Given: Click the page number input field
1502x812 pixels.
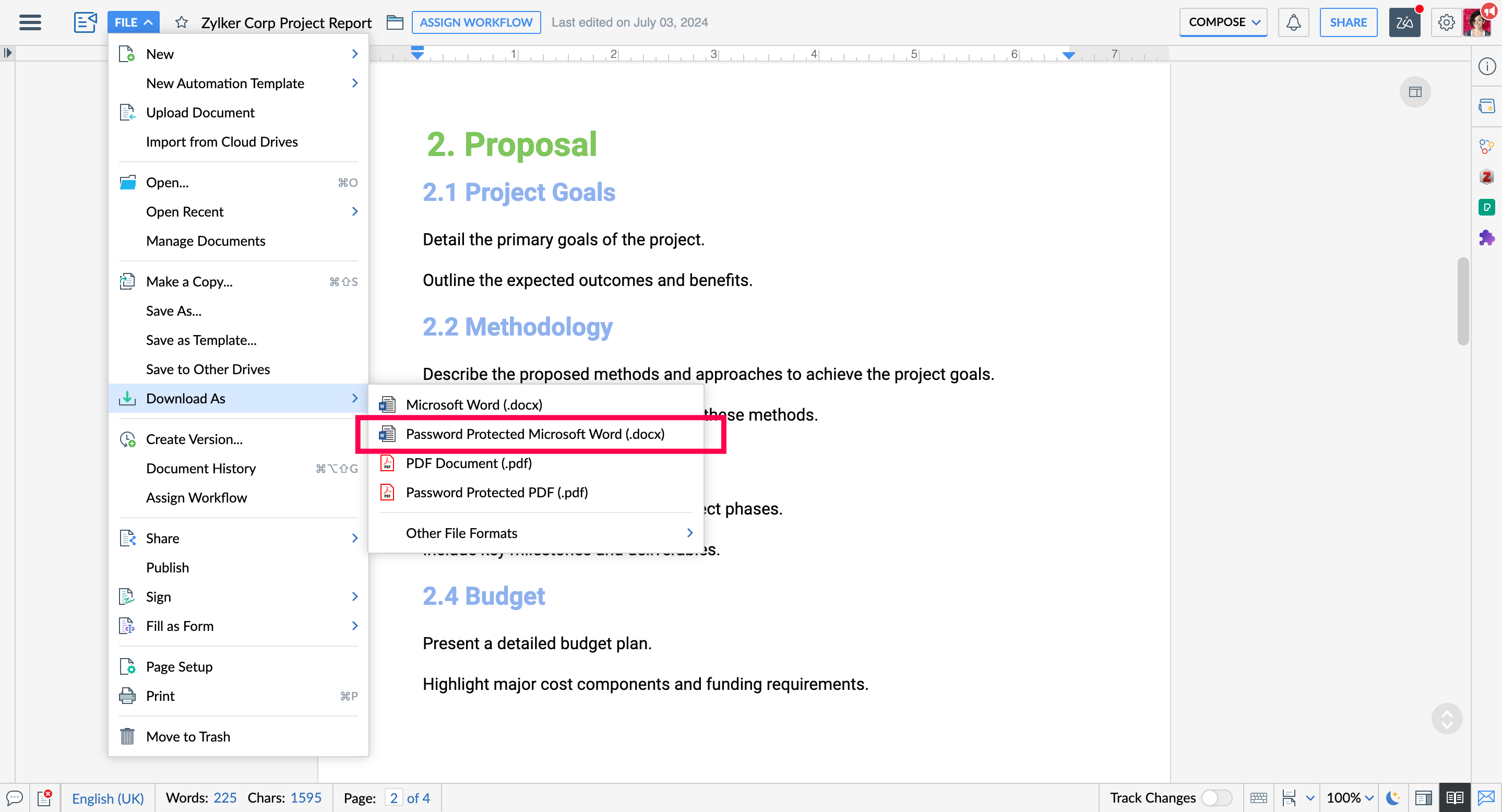Looking at the screenshot, I should [x=394, y=797].
